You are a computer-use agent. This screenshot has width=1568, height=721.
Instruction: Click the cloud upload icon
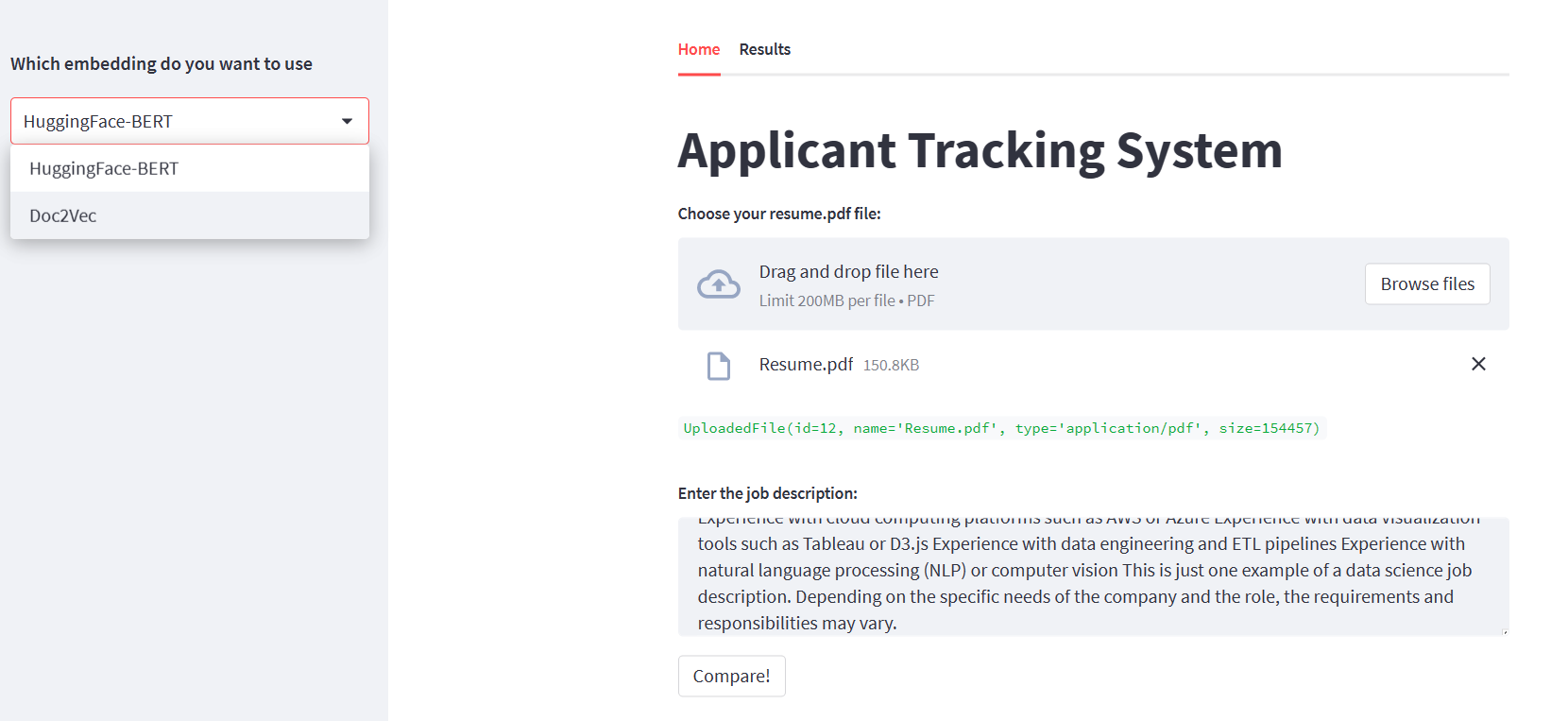click(718, 284)
